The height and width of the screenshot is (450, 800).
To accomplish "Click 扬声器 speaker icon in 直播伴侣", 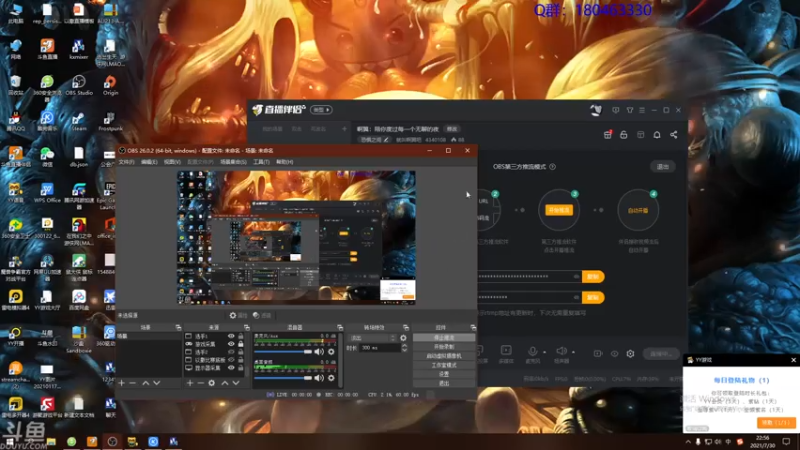I will point(561,351).
